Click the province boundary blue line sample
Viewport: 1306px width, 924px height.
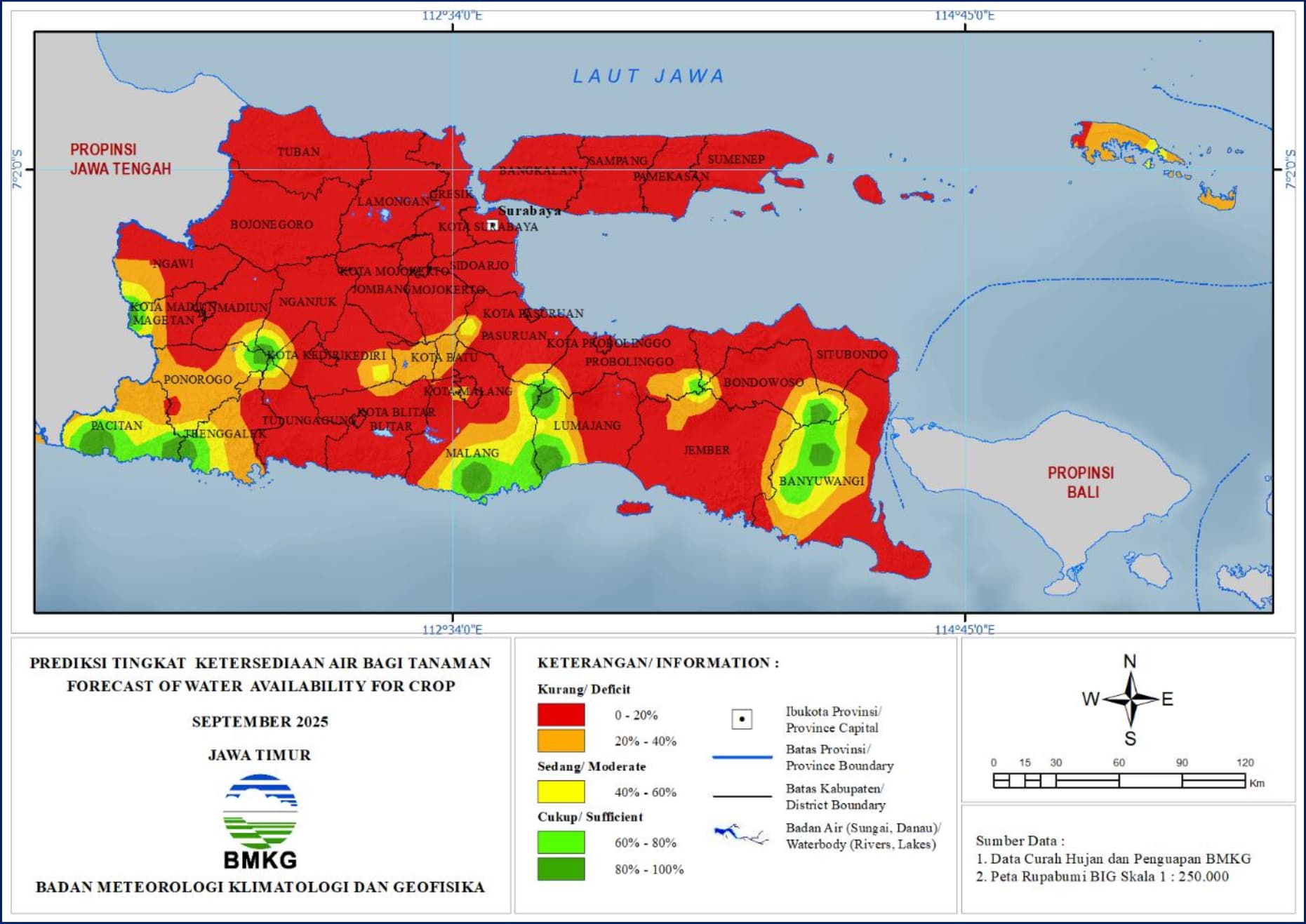tap(742, 757)
